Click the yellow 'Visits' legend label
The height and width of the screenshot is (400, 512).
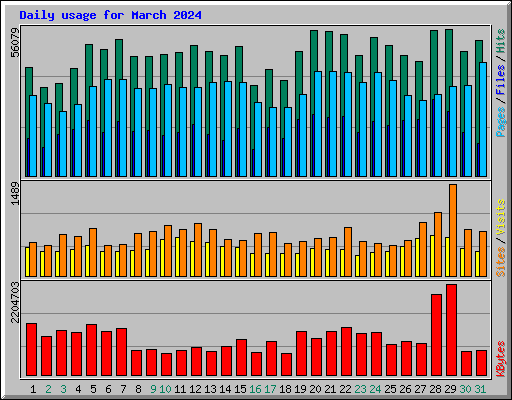click(501, 217)
